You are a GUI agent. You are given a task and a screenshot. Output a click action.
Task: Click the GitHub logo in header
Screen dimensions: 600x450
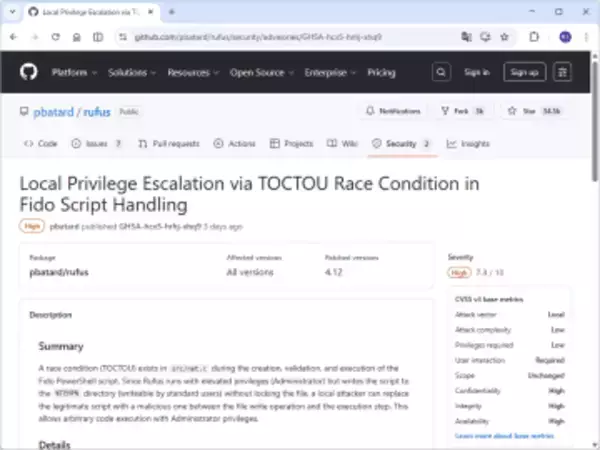(x=29, y=72)
